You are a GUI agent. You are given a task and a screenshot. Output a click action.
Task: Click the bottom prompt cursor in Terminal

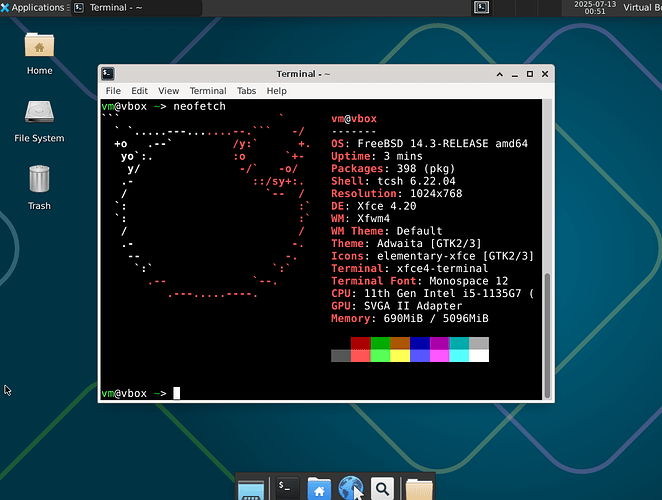pyautogui.click(x=176, y=393)
